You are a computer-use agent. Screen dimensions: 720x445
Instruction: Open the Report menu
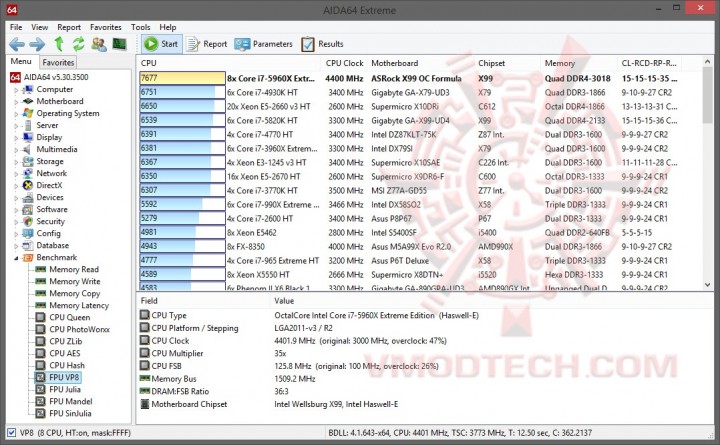69,27
